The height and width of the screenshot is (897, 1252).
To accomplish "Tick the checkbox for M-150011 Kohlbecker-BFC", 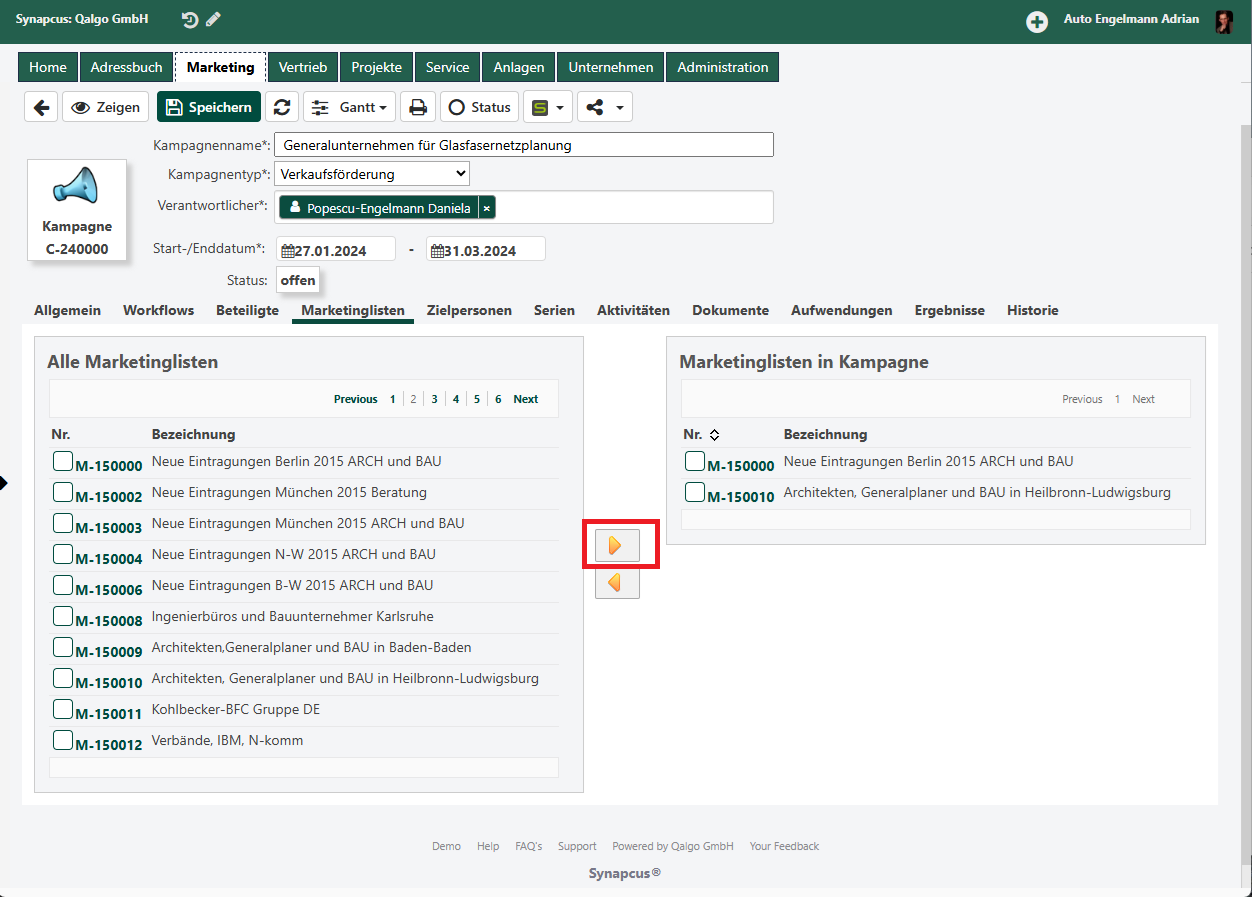I will [x=62, y=709].
